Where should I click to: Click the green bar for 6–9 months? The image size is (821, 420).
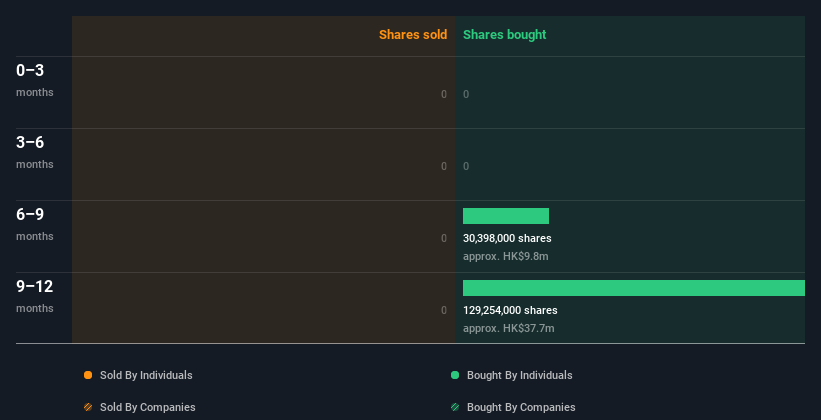click(x=506, y=216)
